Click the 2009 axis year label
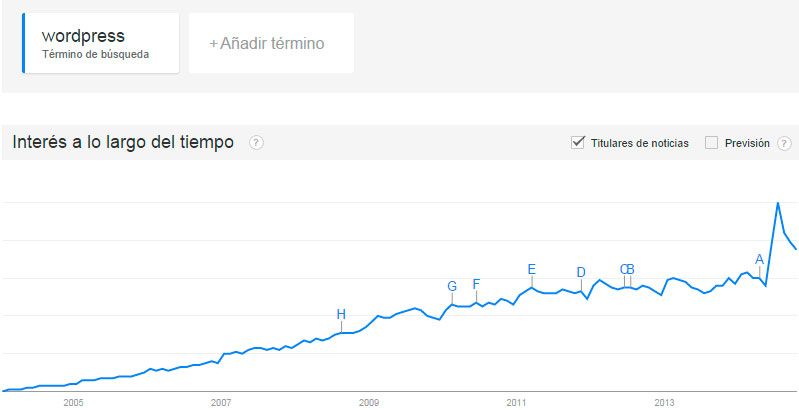The width and height of the screenshot is (799, 410). pos(368,403)
